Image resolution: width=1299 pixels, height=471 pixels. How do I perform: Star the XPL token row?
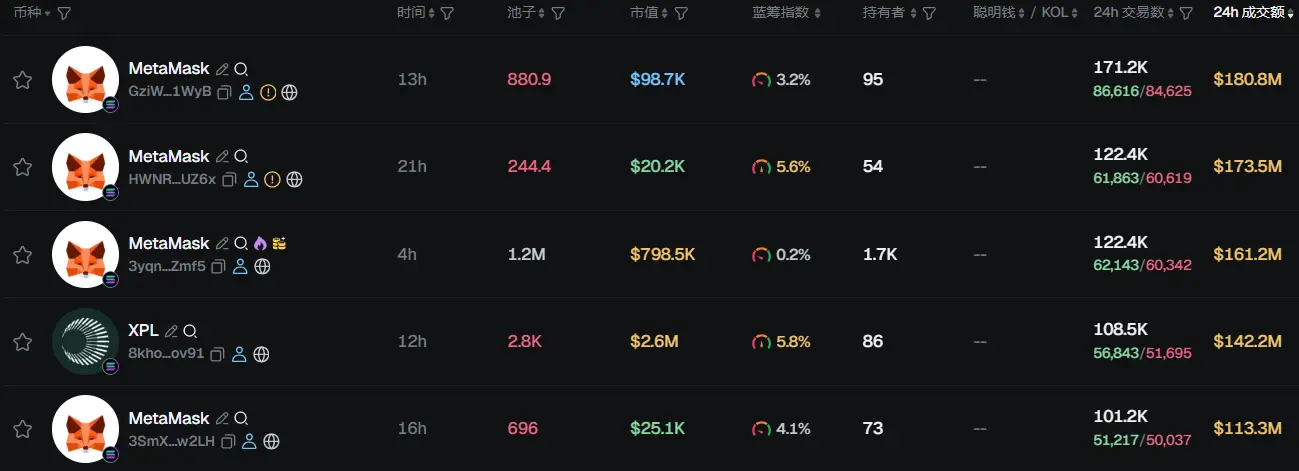point(22,342)
